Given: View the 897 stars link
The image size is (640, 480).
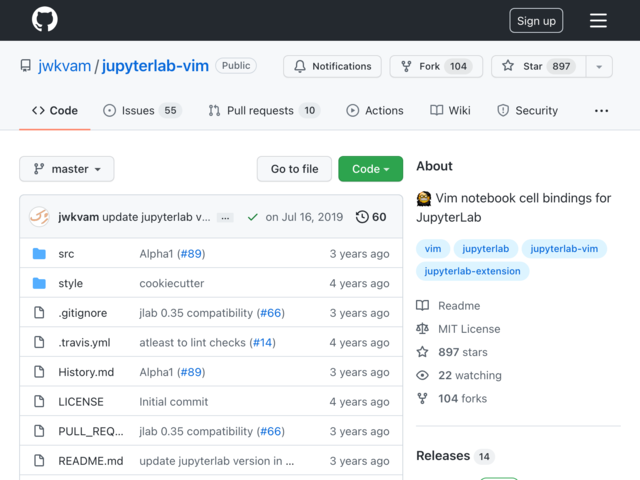Looking at the screenshot, I should (x=452, y=352).
